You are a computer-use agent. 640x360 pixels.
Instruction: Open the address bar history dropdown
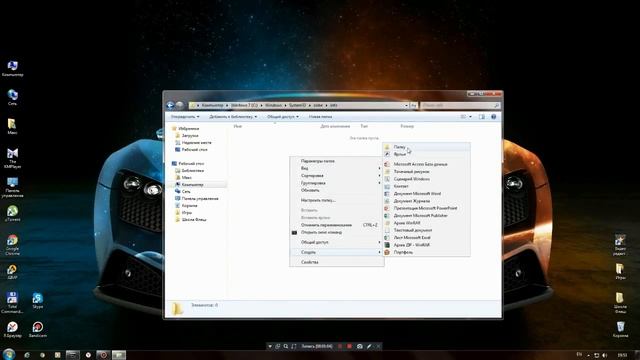[x=407, y=105]
